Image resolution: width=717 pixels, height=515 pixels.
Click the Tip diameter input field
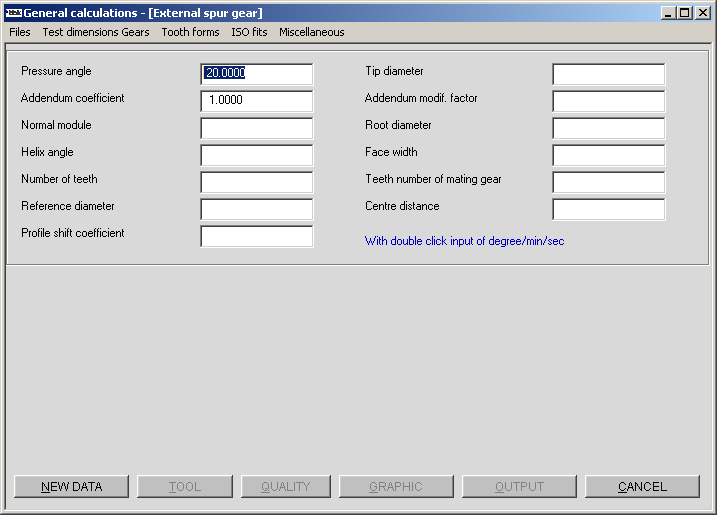(608, 74)
